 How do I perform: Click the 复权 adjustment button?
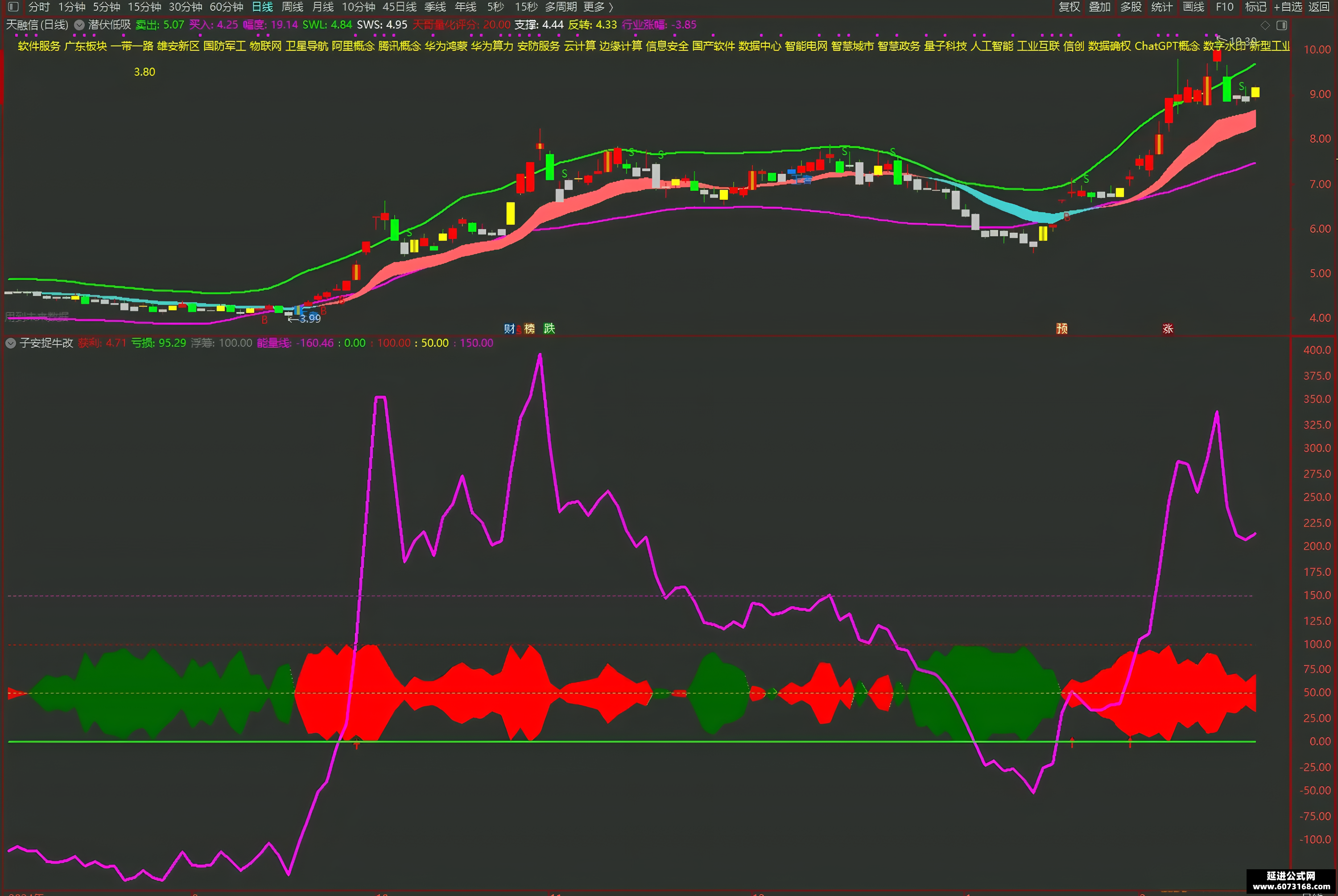[1069, 7]
